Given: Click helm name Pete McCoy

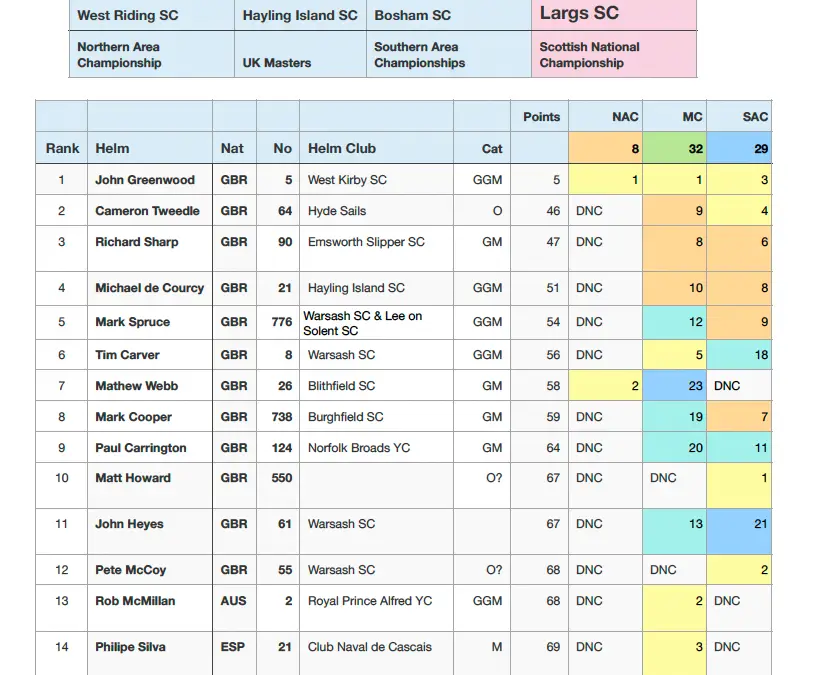Looking at the screenshot, I should coord(130,570).
